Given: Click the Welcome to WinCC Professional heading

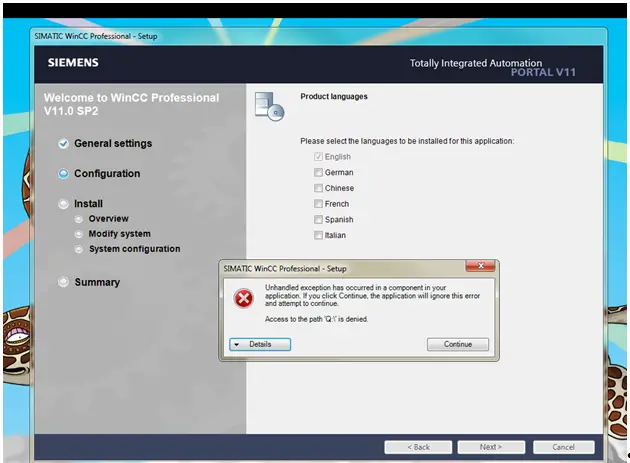Looking at the screenshot, I should click(131, 104).
